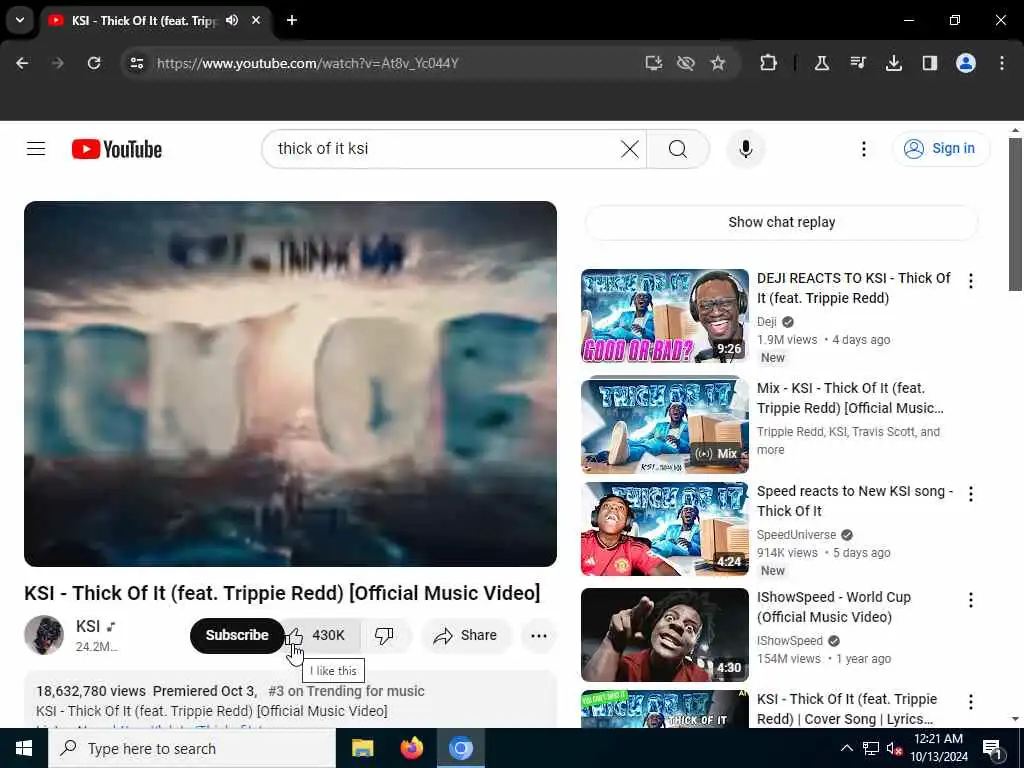1024x768 pixels.
Task: Click the browser address bar URL
Action: point(308,63)
